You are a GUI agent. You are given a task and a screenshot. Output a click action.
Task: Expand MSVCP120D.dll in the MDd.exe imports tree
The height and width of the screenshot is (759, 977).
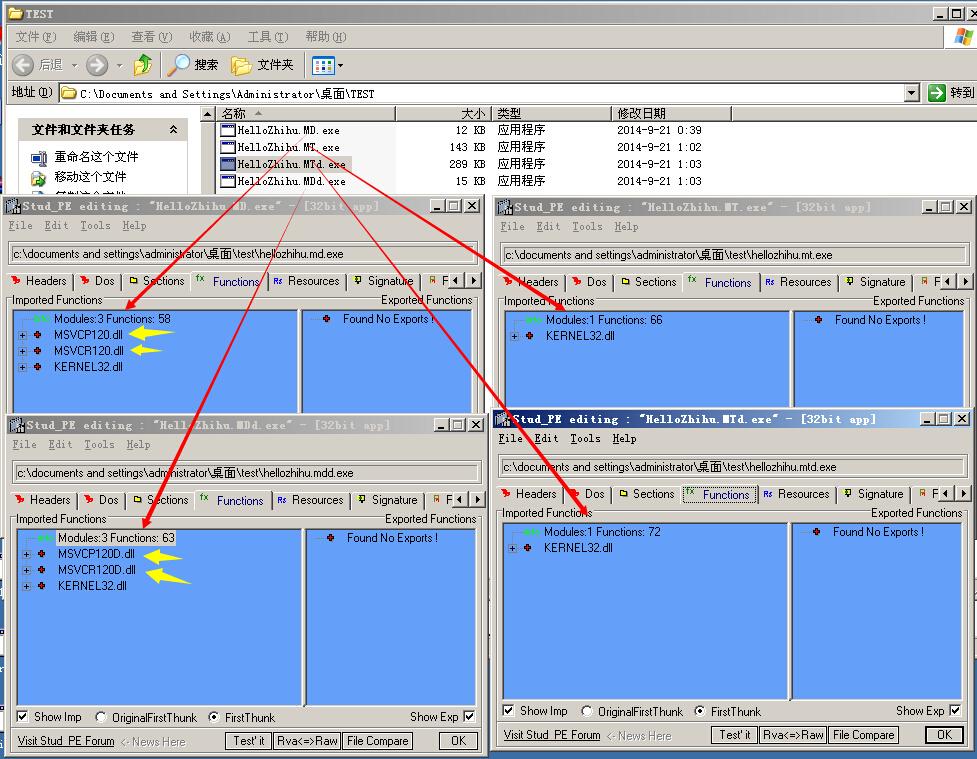pyautogui.click(x=26, y=554)
